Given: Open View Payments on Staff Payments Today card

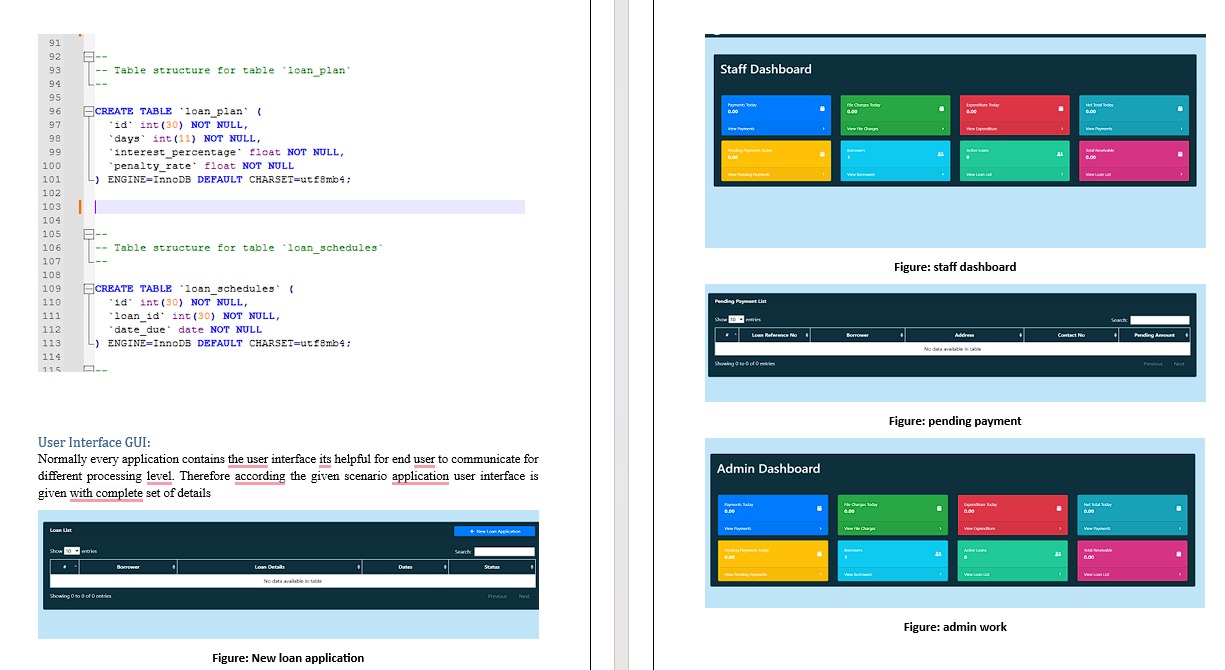Looking at the screenshot, I should click(x=741, y=129).
